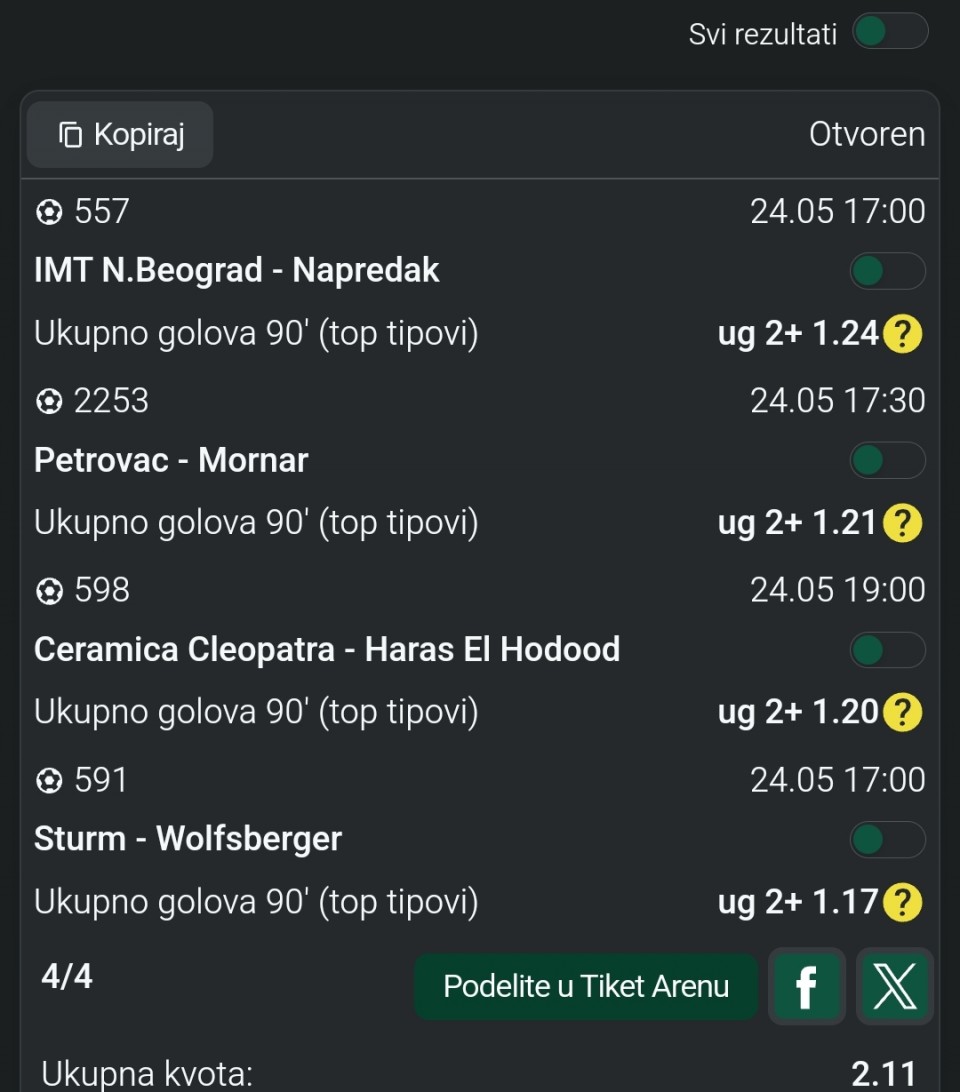The image size is (960, 1092).
Task: Share ticket on Facebook
Action: (x=807, y=986)
